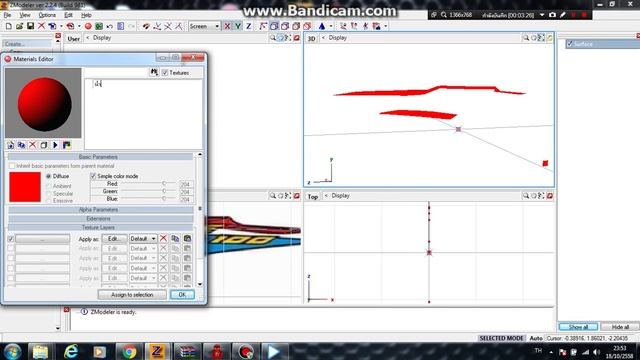
Task: Click the zoom magnifier in 3D viewport header
Action: [526, 38]
